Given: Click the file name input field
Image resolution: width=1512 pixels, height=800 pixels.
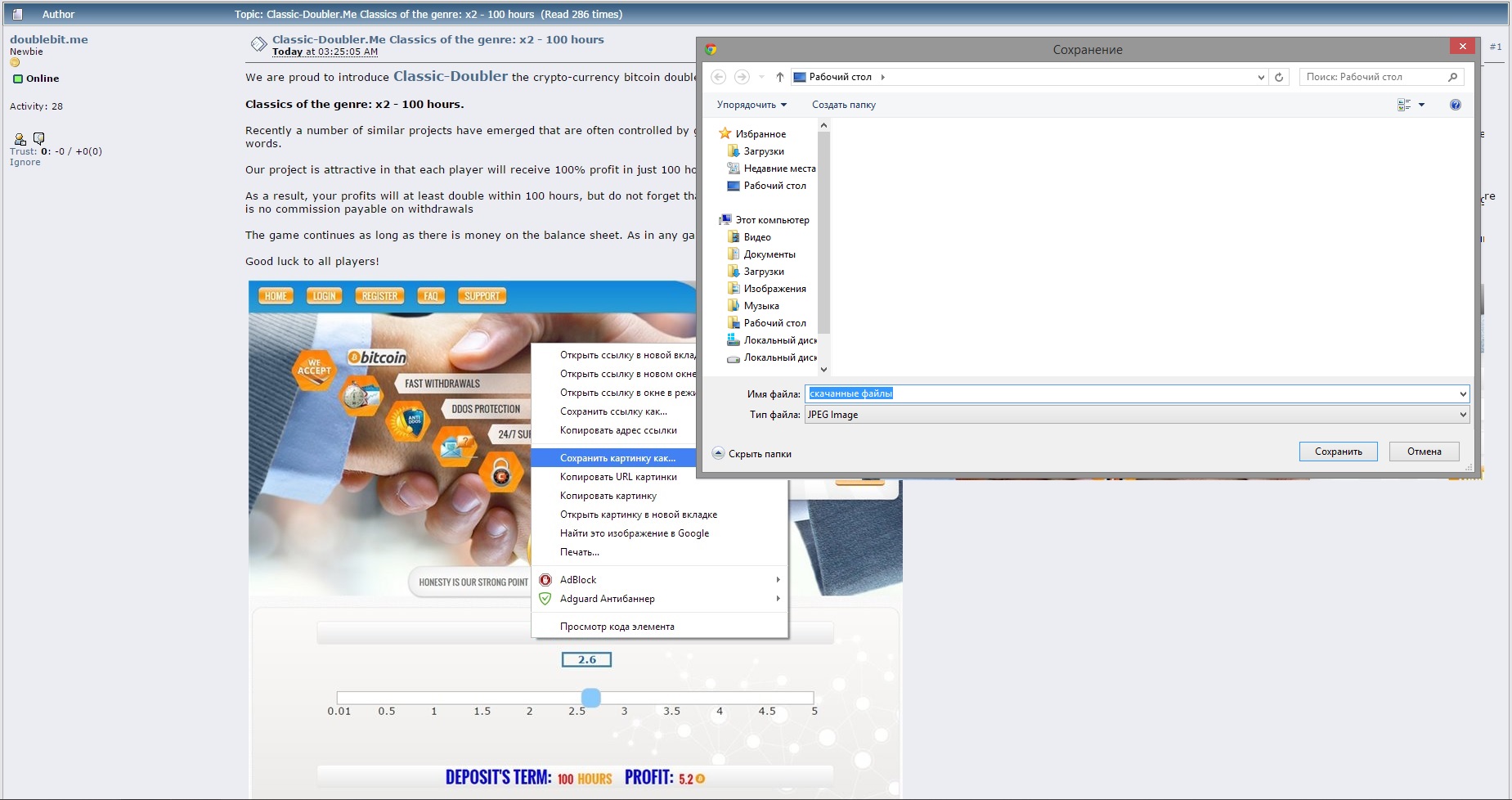Looking at the screenshot, I should tap(1131, 393).
